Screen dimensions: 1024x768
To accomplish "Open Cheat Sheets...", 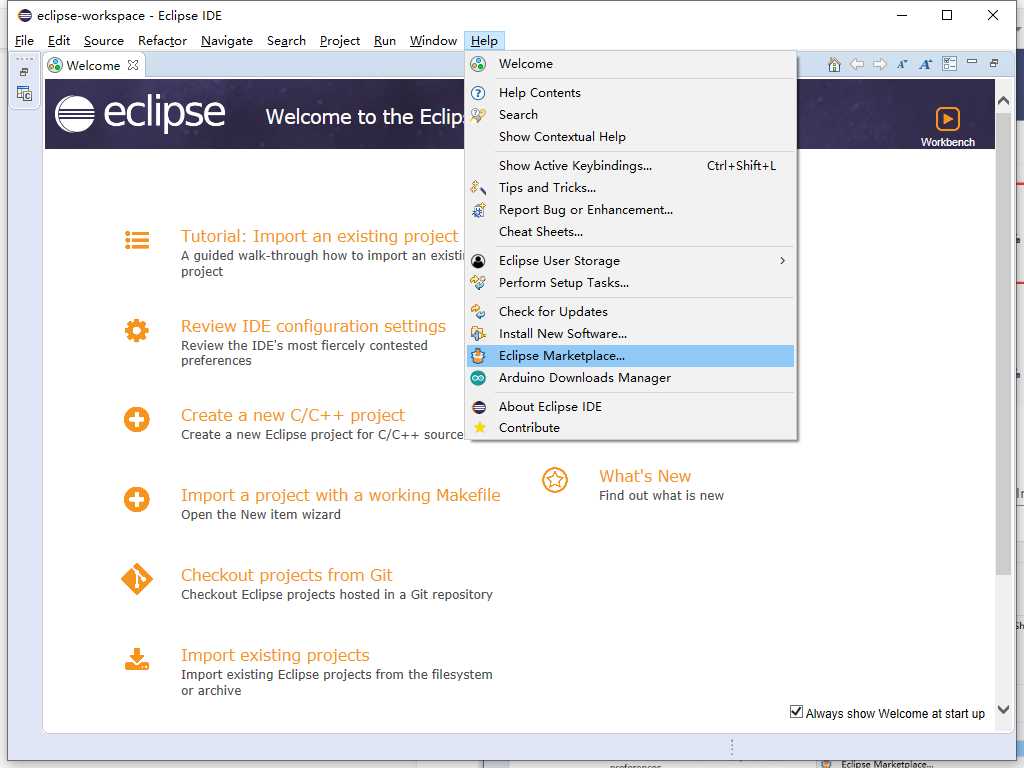I will click(631, 232).
